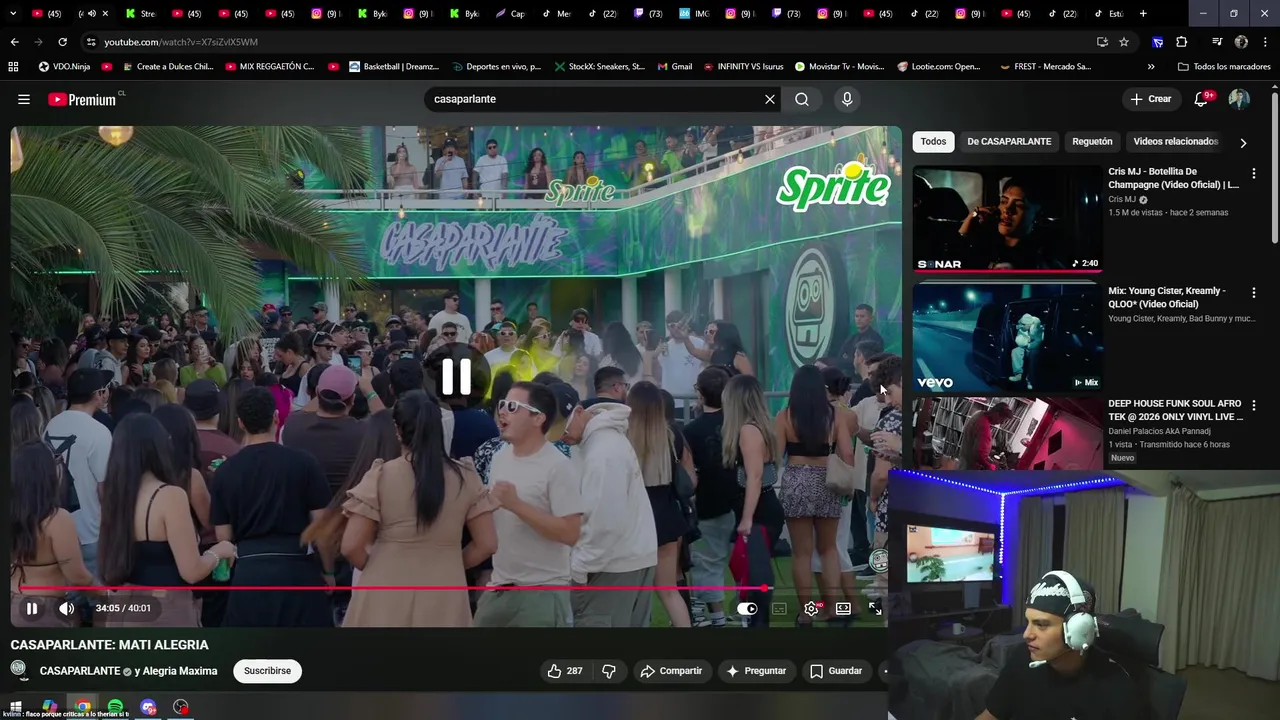This screenshot has height=720, width=1280.
Task: Open the Gmail bookmark
Action: (674, 67)
